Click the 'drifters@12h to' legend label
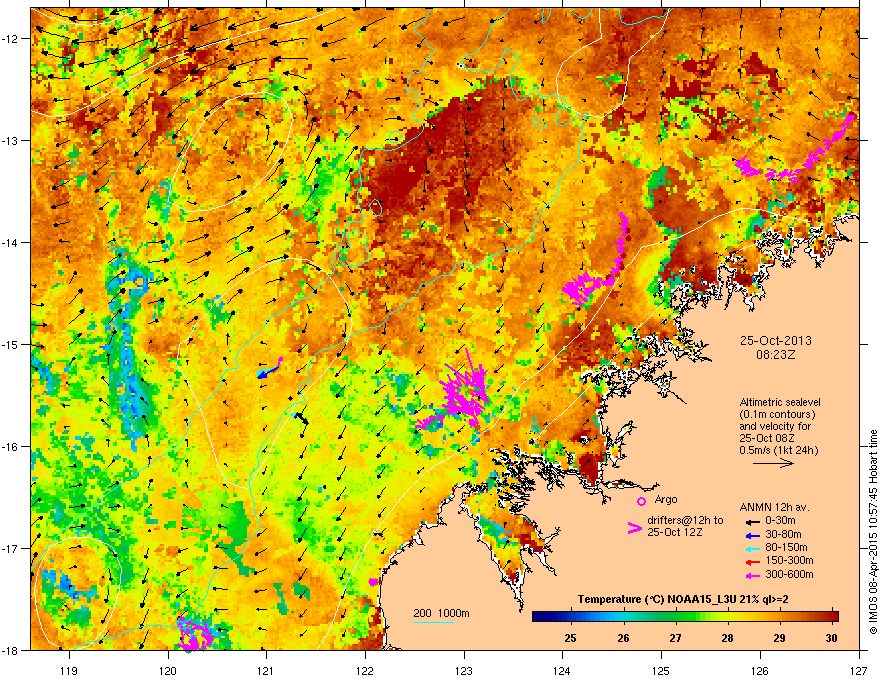 click(685, 520)
